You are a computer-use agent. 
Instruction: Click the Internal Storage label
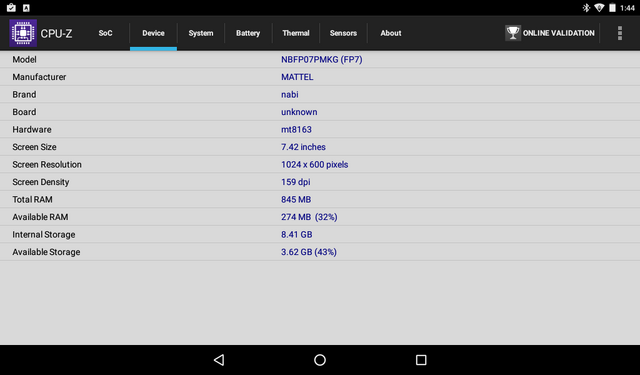[x=44, y=235]
